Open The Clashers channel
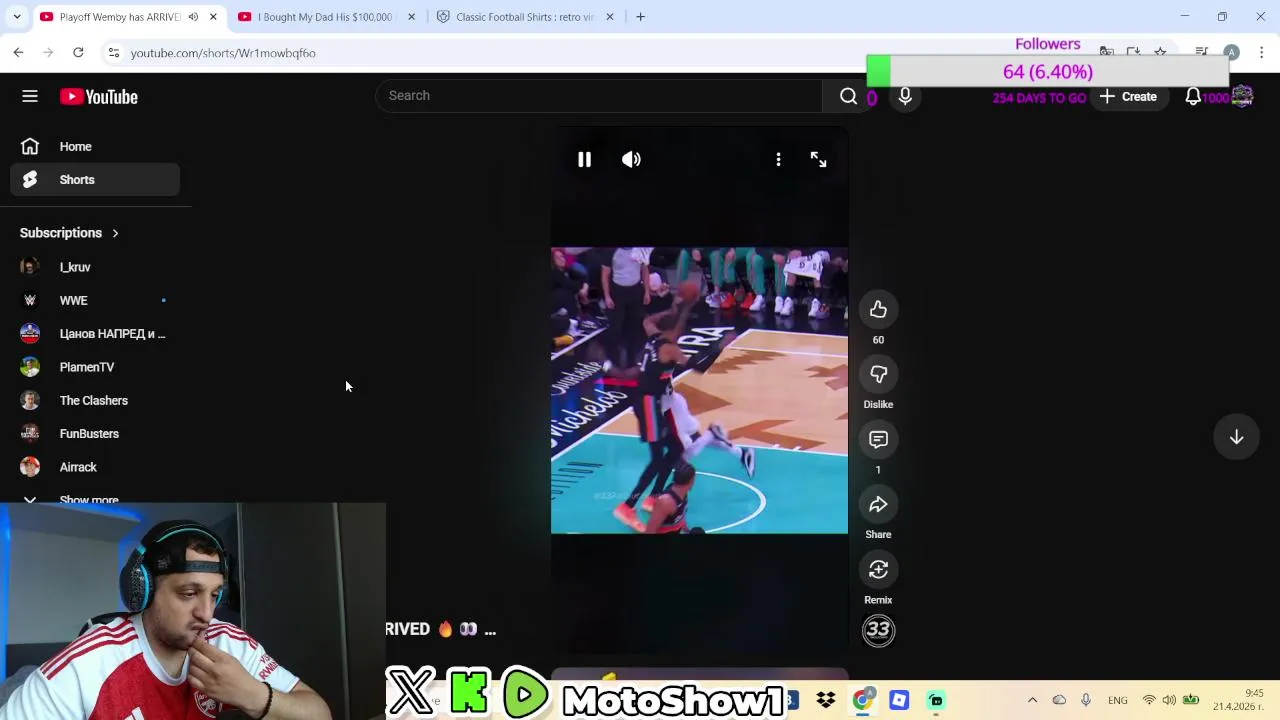Image resolution: width=1280 pixels, height=720 pixels. pyautogui.click(x=95, y=400)
